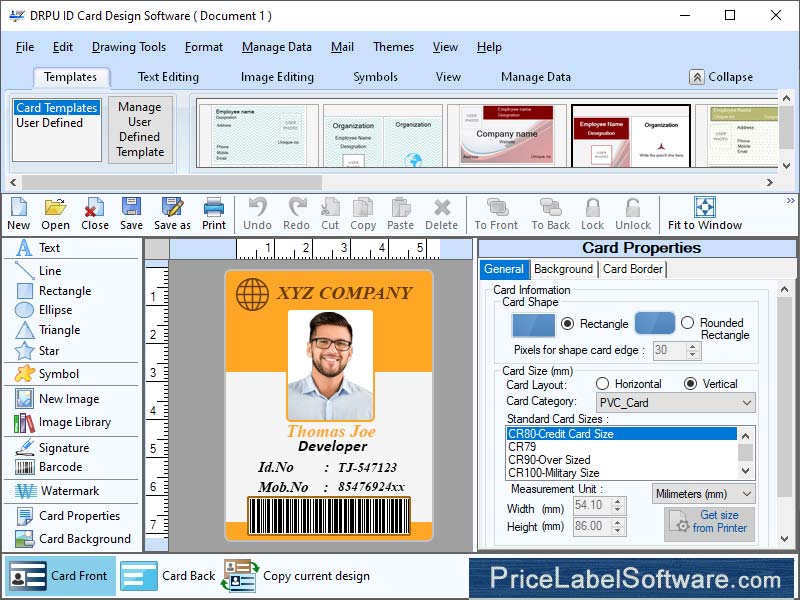Adjust the Pixels for shape card edge stepper
The height and width of the screenshot is (600, 800).
click(x=692, y=351)
